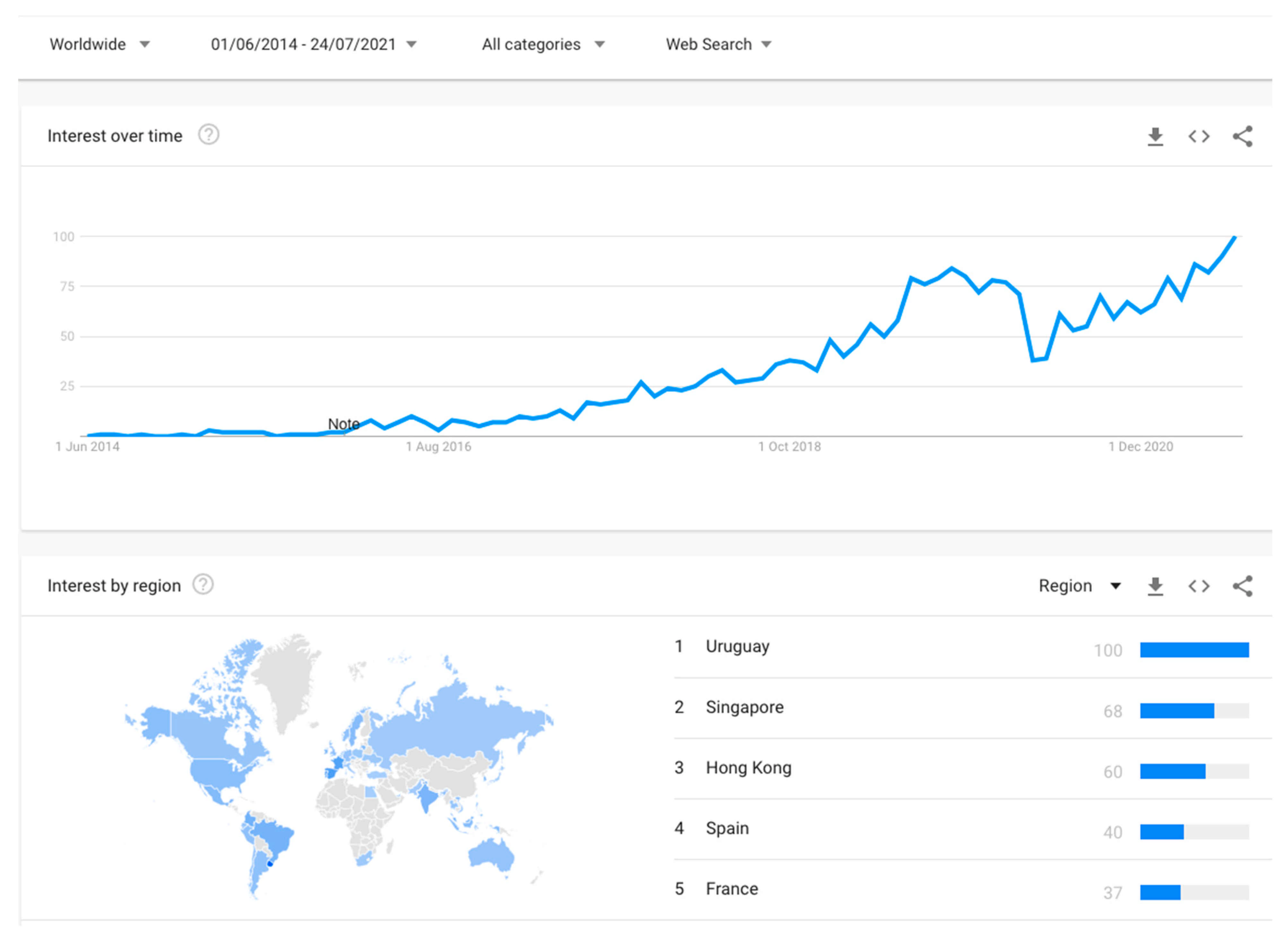Select Uruguay in the region list
Image resolution: width=1288 pixels, height=937 pixels.
737,646
